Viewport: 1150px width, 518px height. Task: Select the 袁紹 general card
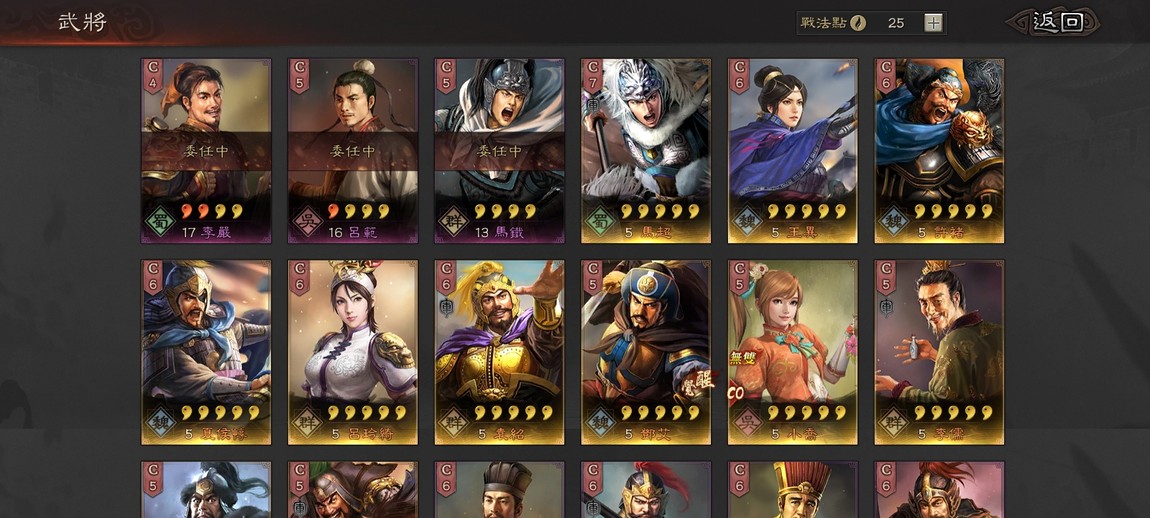(499, 352)
